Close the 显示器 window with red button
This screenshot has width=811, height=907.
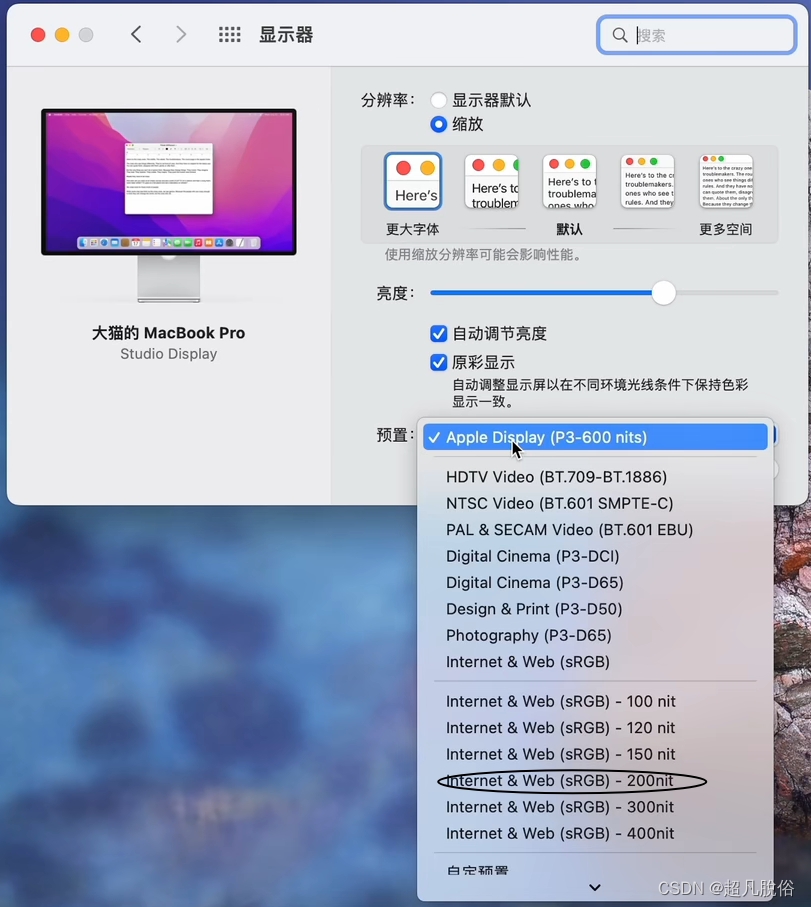point(38,35)
